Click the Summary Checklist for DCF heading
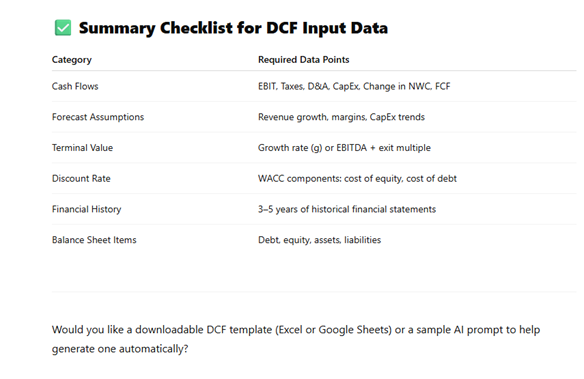 pyautogui.click(x=233, y=28)
